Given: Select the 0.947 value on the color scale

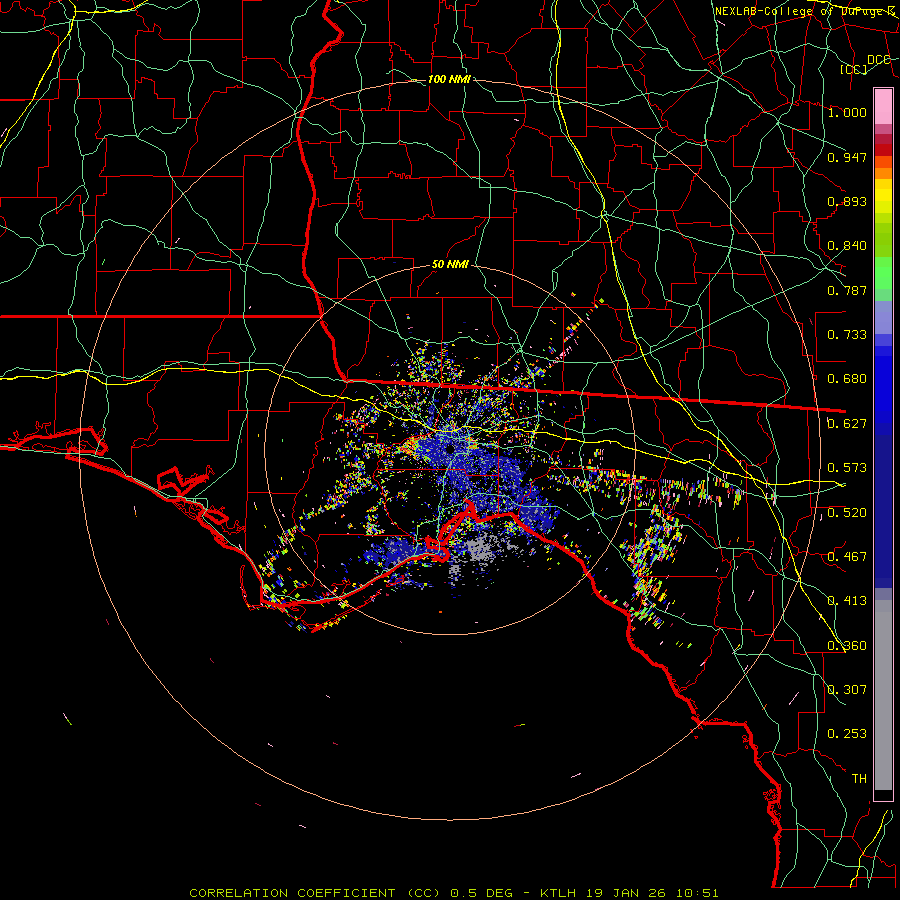Looking at the screenshot, I should [847, 157].
